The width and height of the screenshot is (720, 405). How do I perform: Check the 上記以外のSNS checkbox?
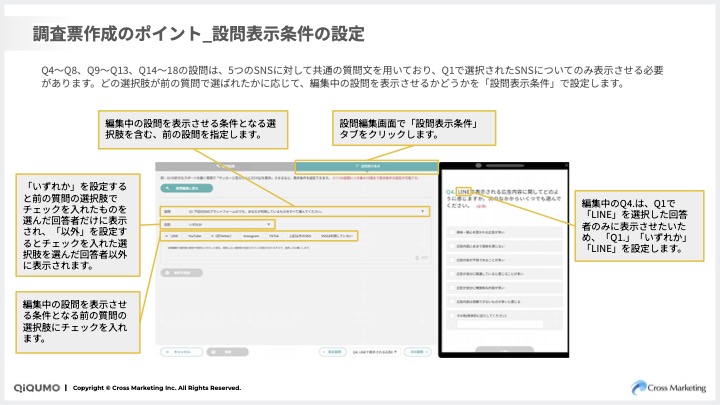(286, 236)
